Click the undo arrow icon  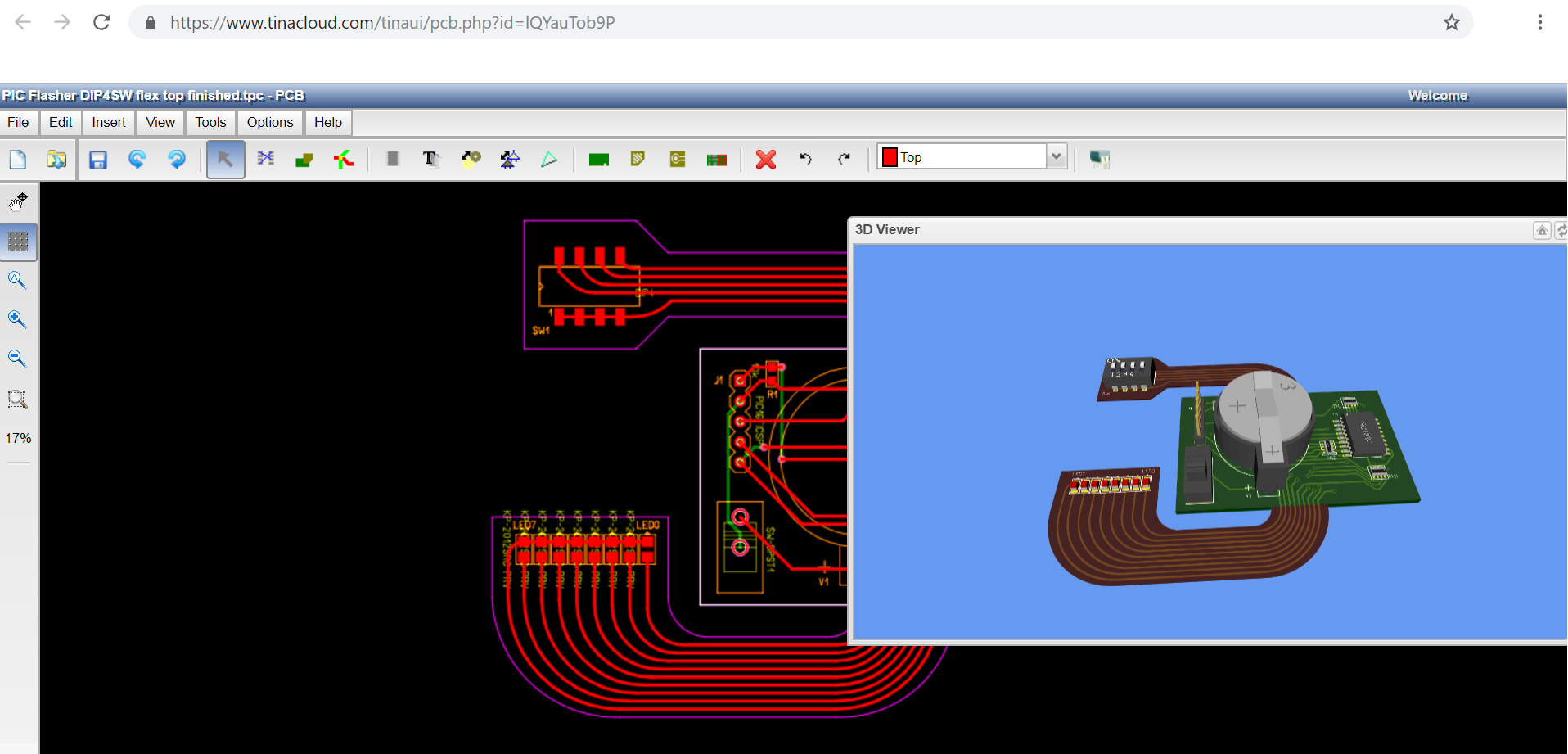click(805, 159)
